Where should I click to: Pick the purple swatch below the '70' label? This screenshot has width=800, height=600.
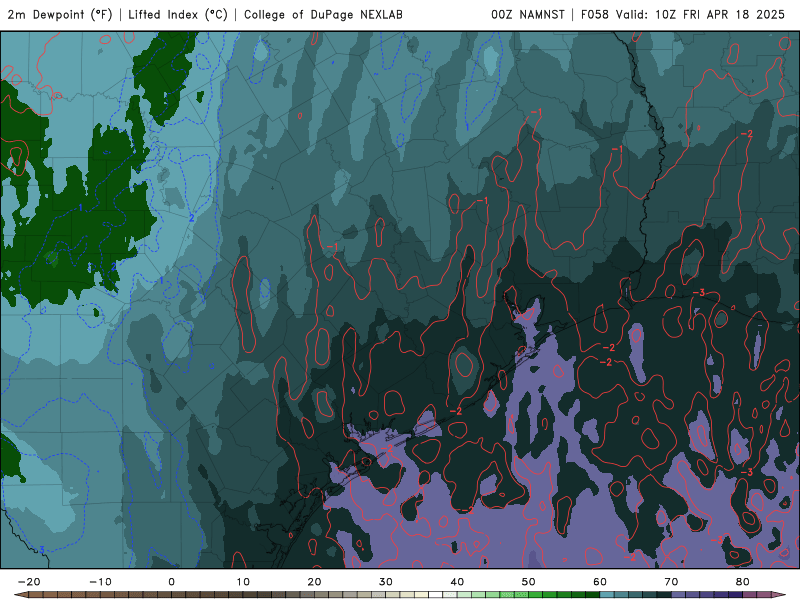(678, 594)
